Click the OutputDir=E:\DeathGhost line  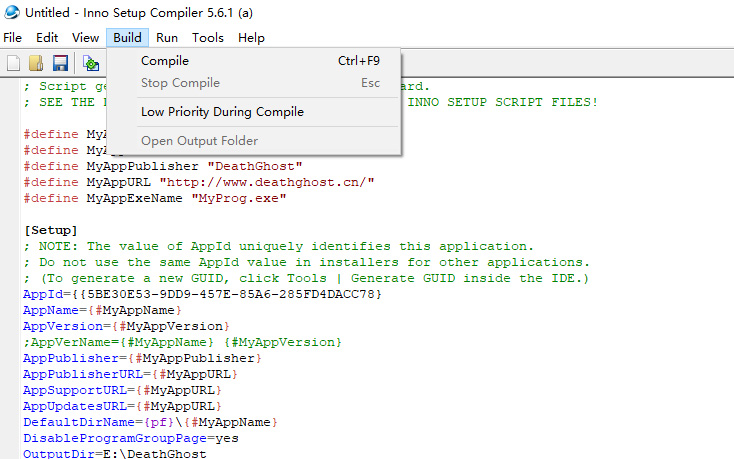(115, 453)
